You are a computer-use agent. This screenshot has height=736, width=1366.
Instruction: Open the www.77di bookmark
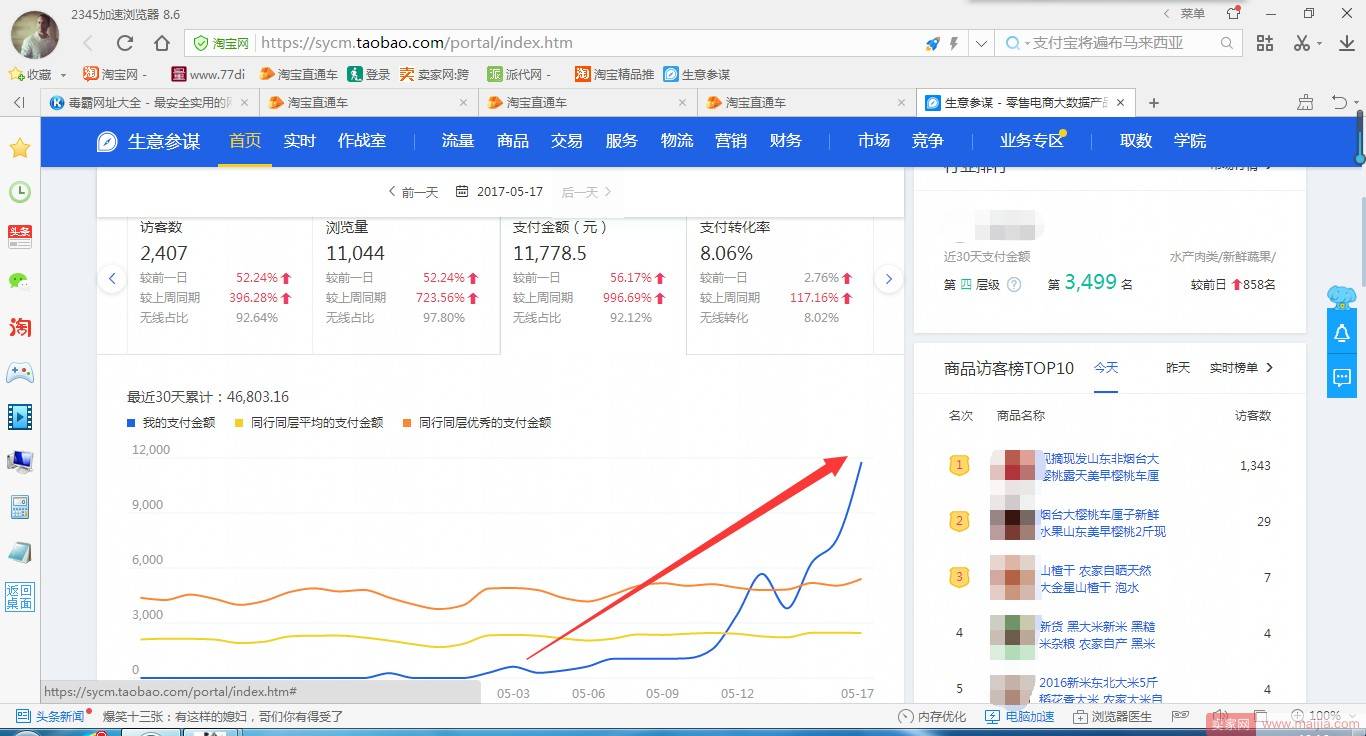(x=208, y=74)
